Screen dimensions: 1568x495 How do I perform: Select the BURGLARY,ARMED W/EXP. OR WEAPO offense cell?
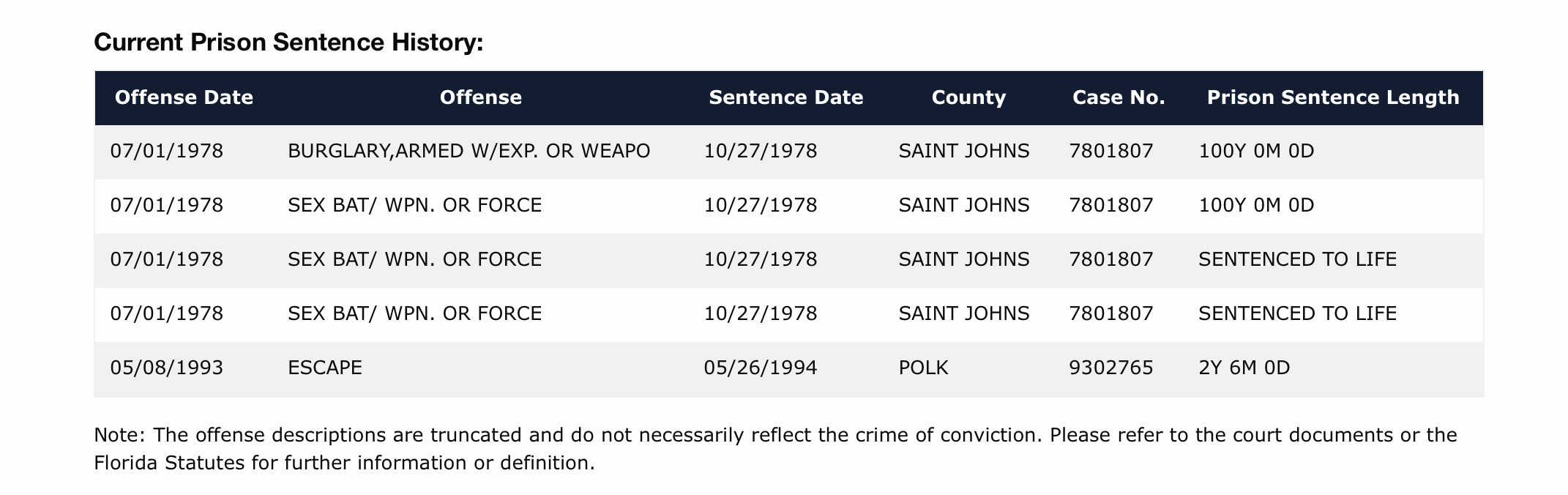click(x=469, y=152)
